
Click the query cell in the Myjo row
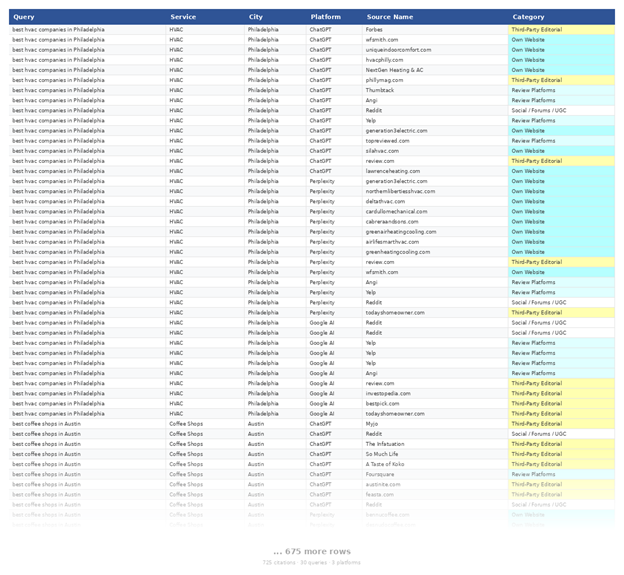(x=87, y=424)
